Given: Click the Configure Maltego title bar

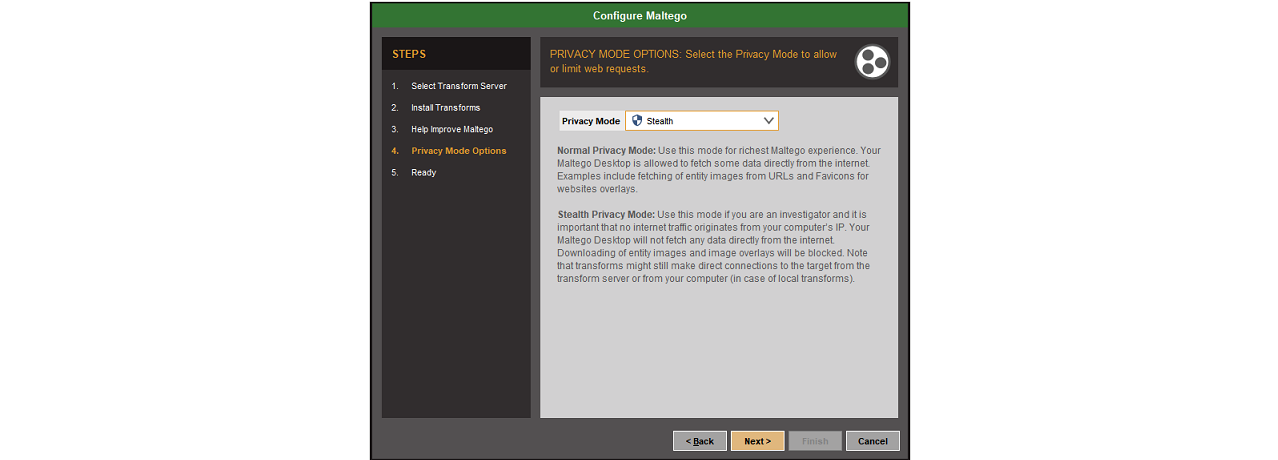Looking at the screenshot, I should click(640, 16).
